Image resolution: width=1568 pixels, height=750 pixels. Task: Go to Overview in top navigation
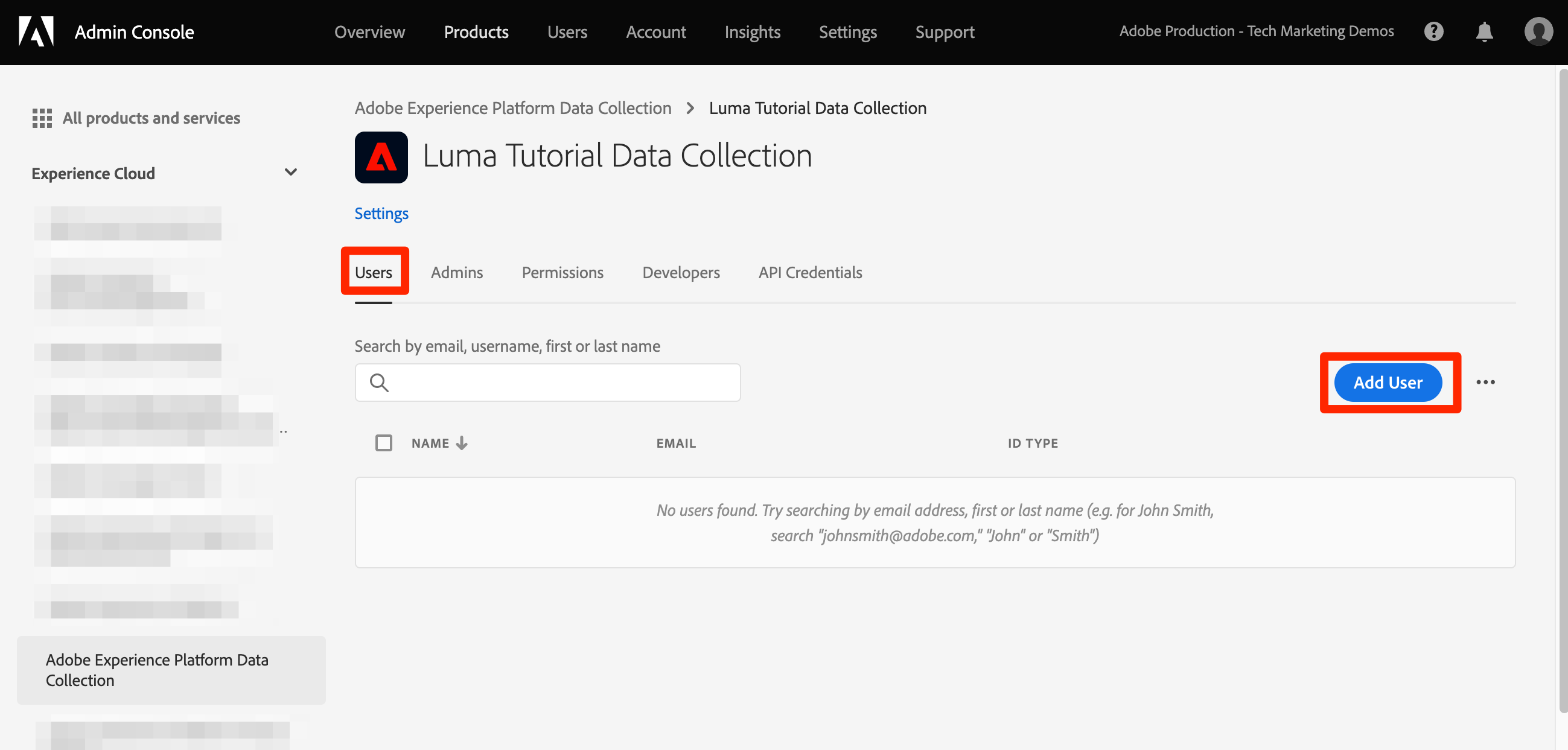coord(369,31)
